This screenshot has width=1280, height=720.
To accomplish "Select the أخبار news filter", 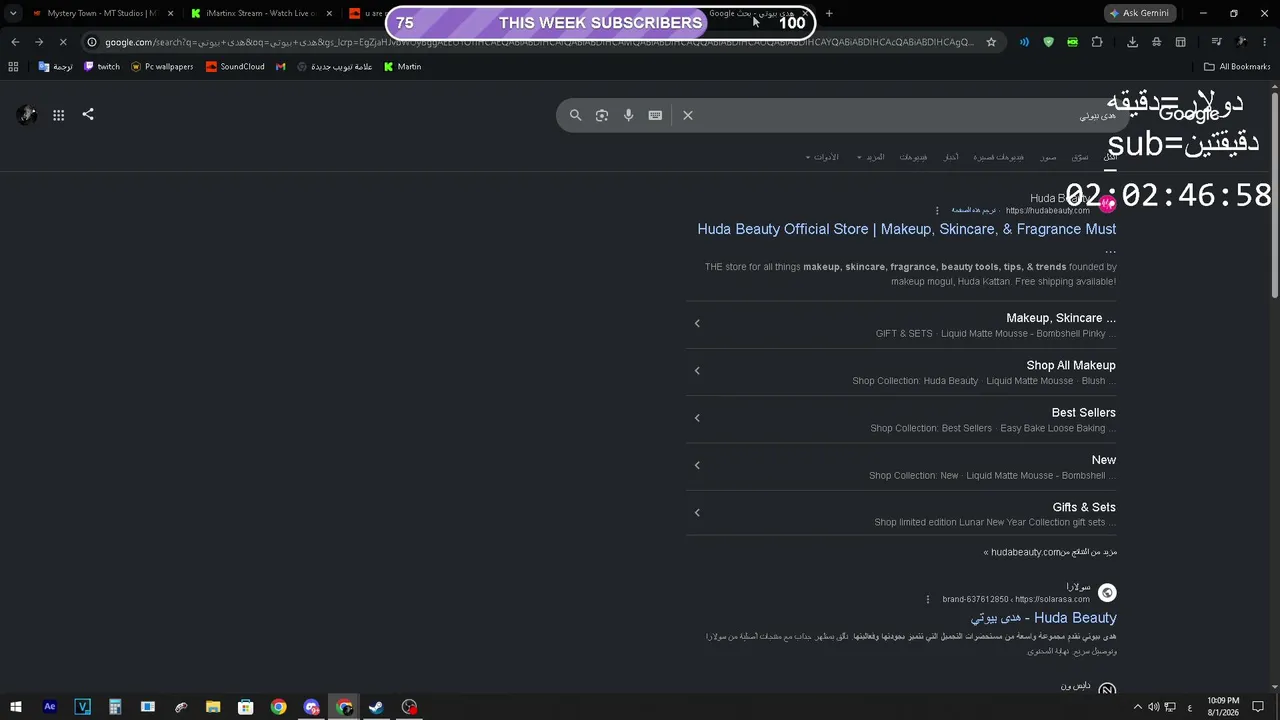I will coord(951,157).
